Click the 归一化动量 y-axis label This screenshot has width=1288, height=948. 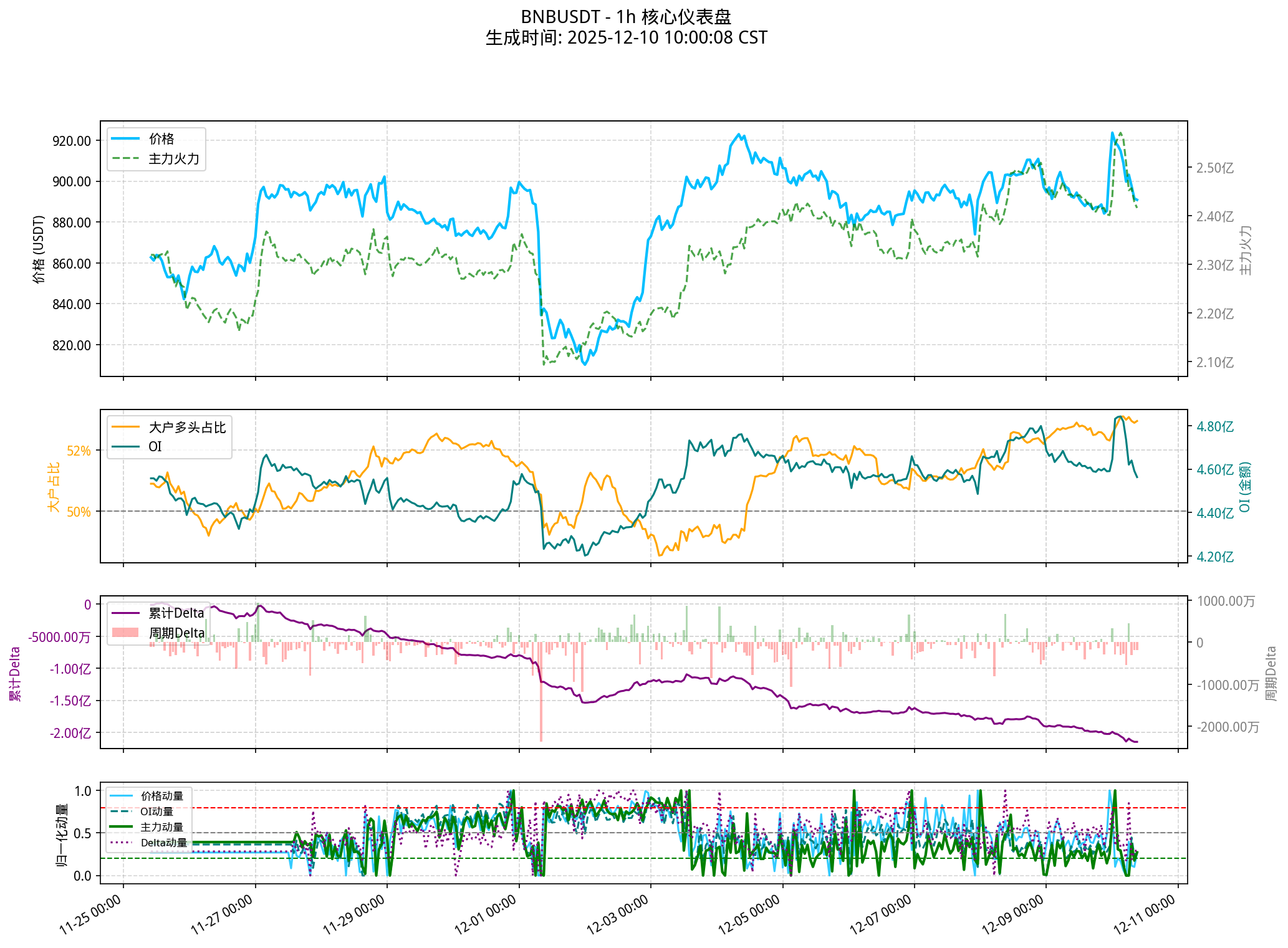(62, 835)
